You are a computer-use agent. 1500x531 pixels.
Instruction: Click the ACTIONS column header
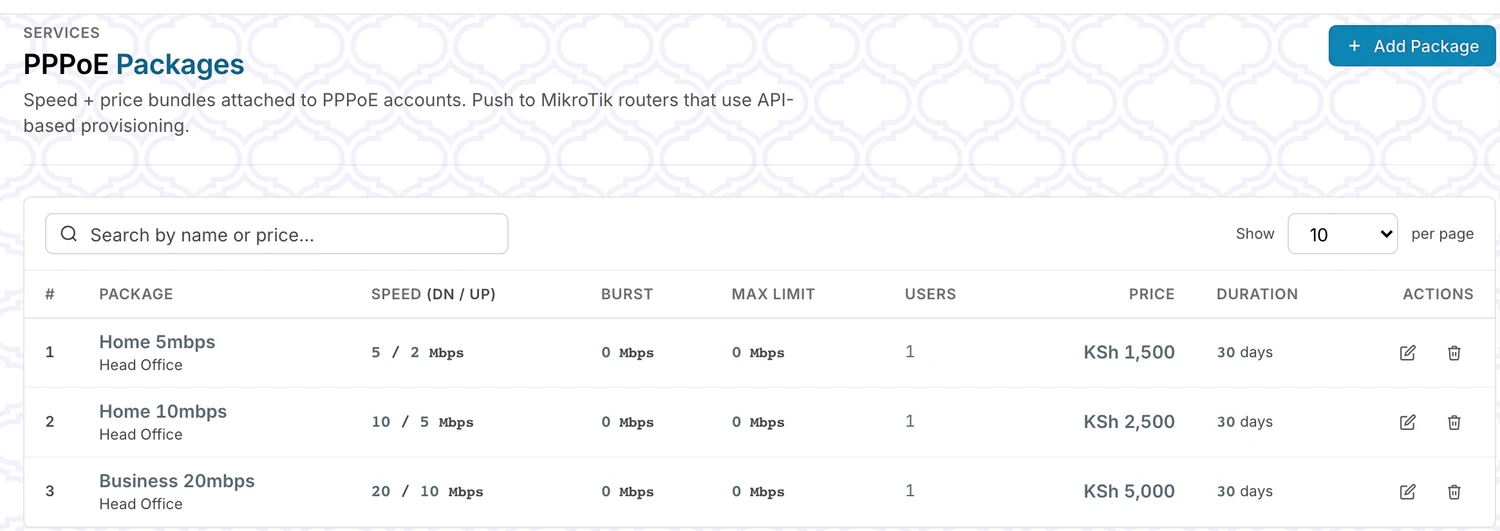coord(1438,294)
